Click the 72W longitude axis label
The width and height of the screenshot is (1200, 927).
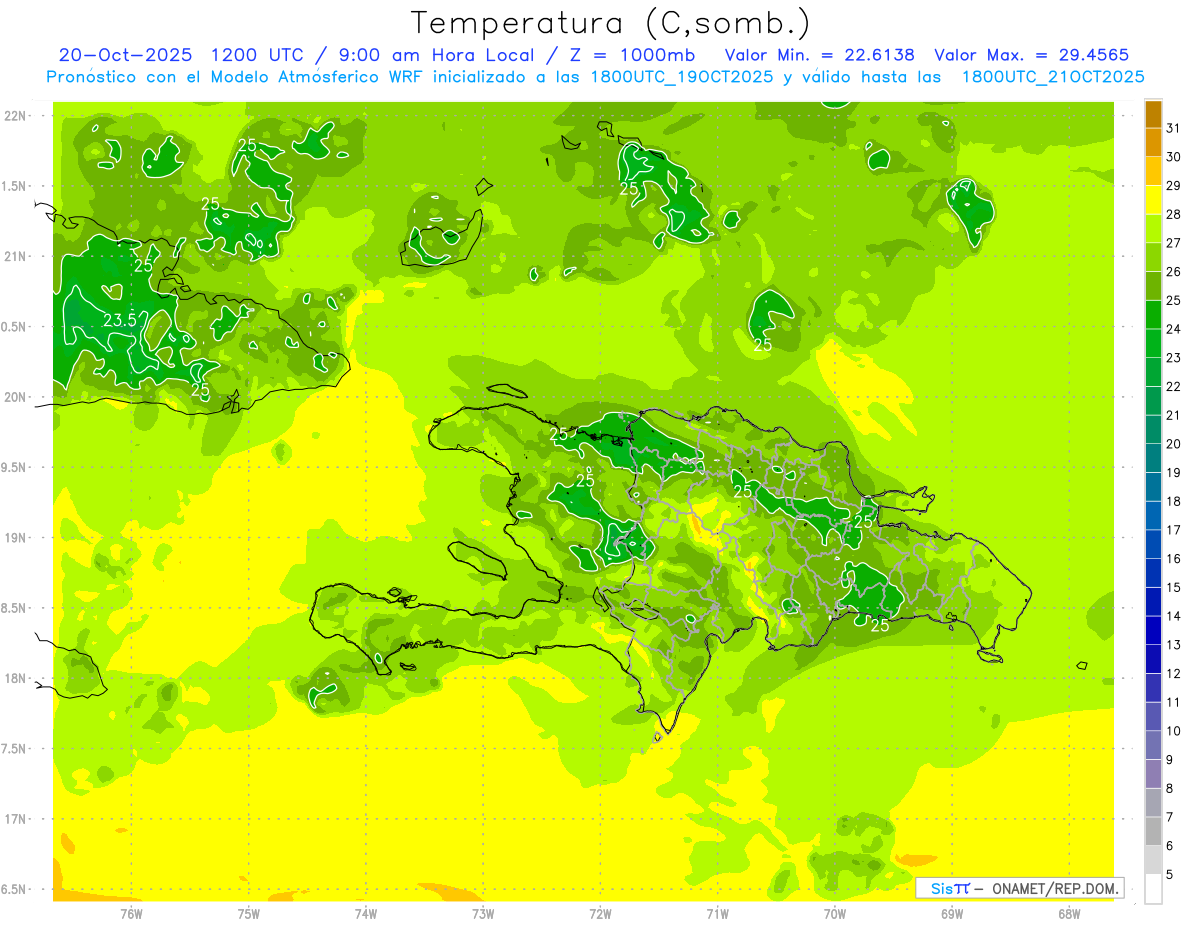(x=600, y=913)
